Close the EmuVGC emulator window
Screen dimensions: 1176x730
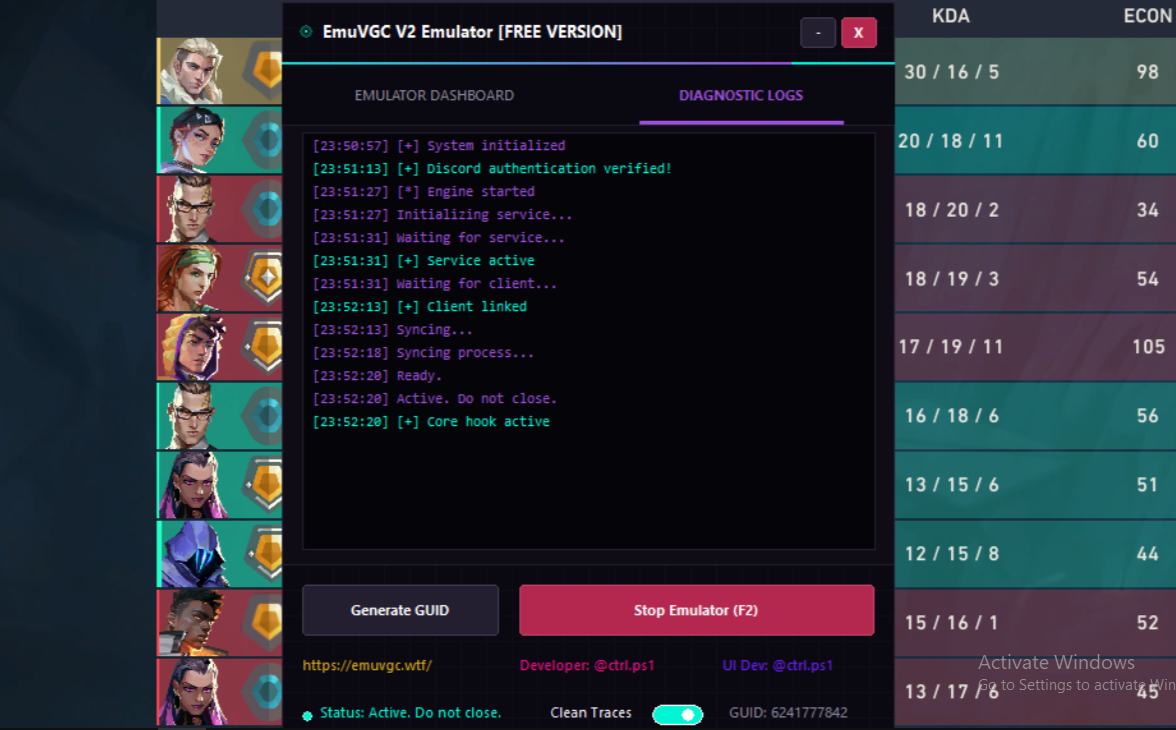[x=859, y=32]
